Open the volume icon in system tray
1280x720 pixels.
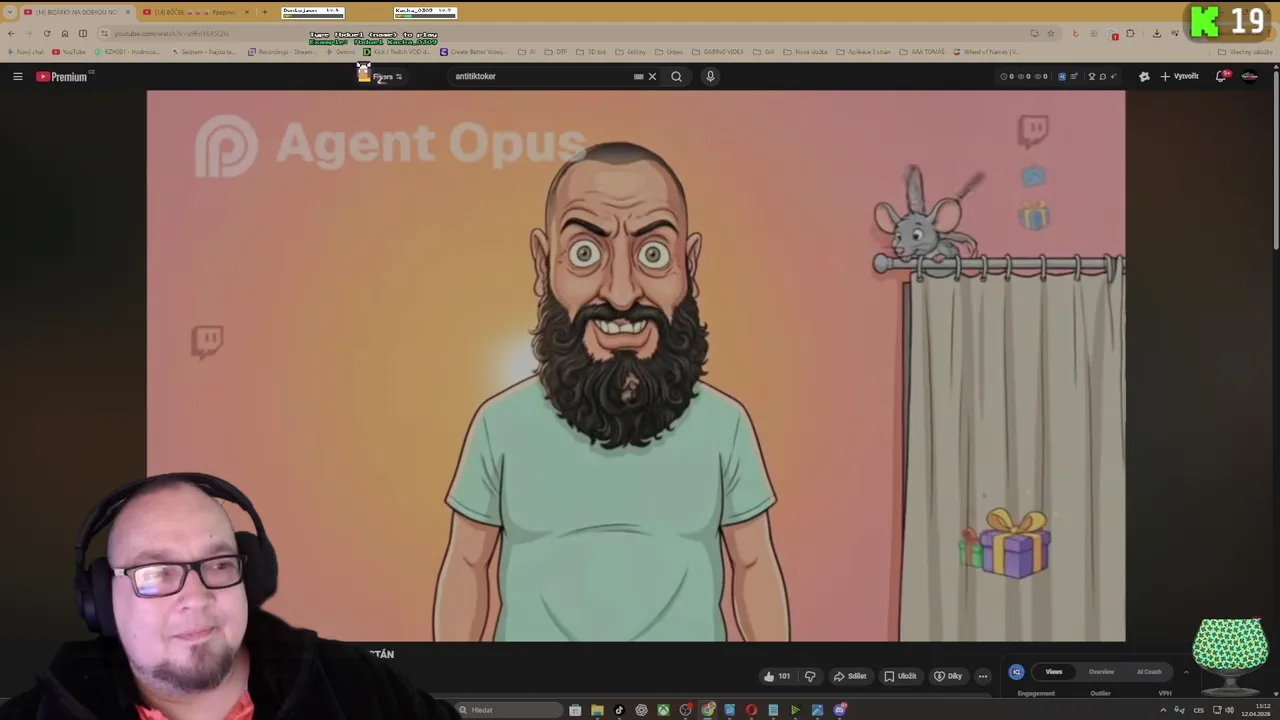point(1229,710)
